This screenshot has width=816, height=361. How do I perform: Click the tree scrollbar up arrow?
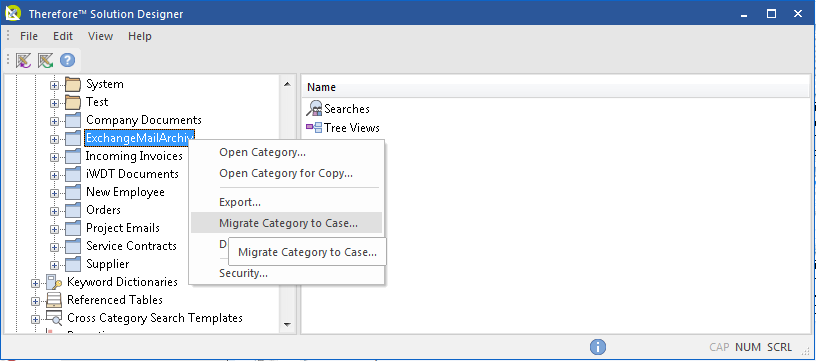click(x=287, y=83)
